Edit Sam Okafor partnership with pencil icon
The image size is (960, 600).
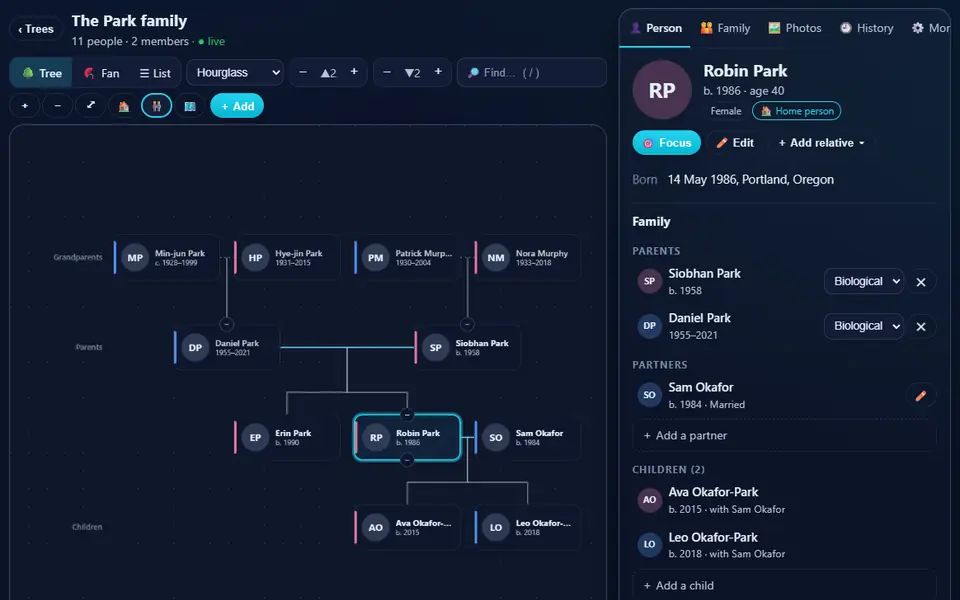[921, 396]
